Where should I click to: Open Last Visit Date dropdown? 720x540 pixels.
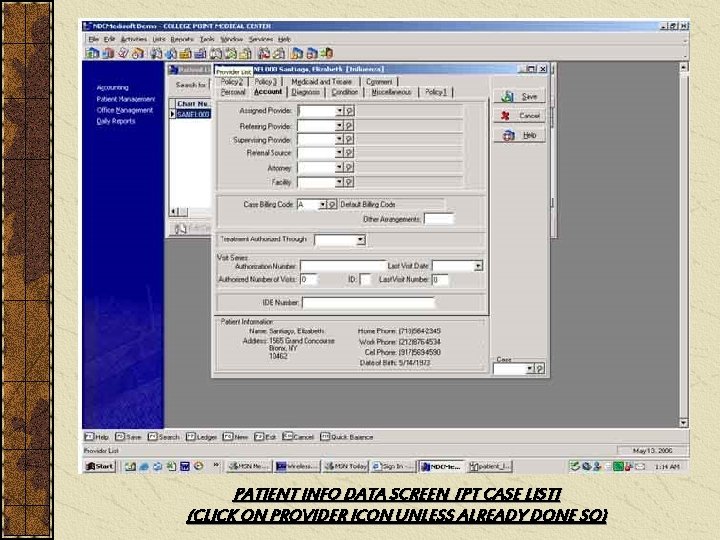478,266
